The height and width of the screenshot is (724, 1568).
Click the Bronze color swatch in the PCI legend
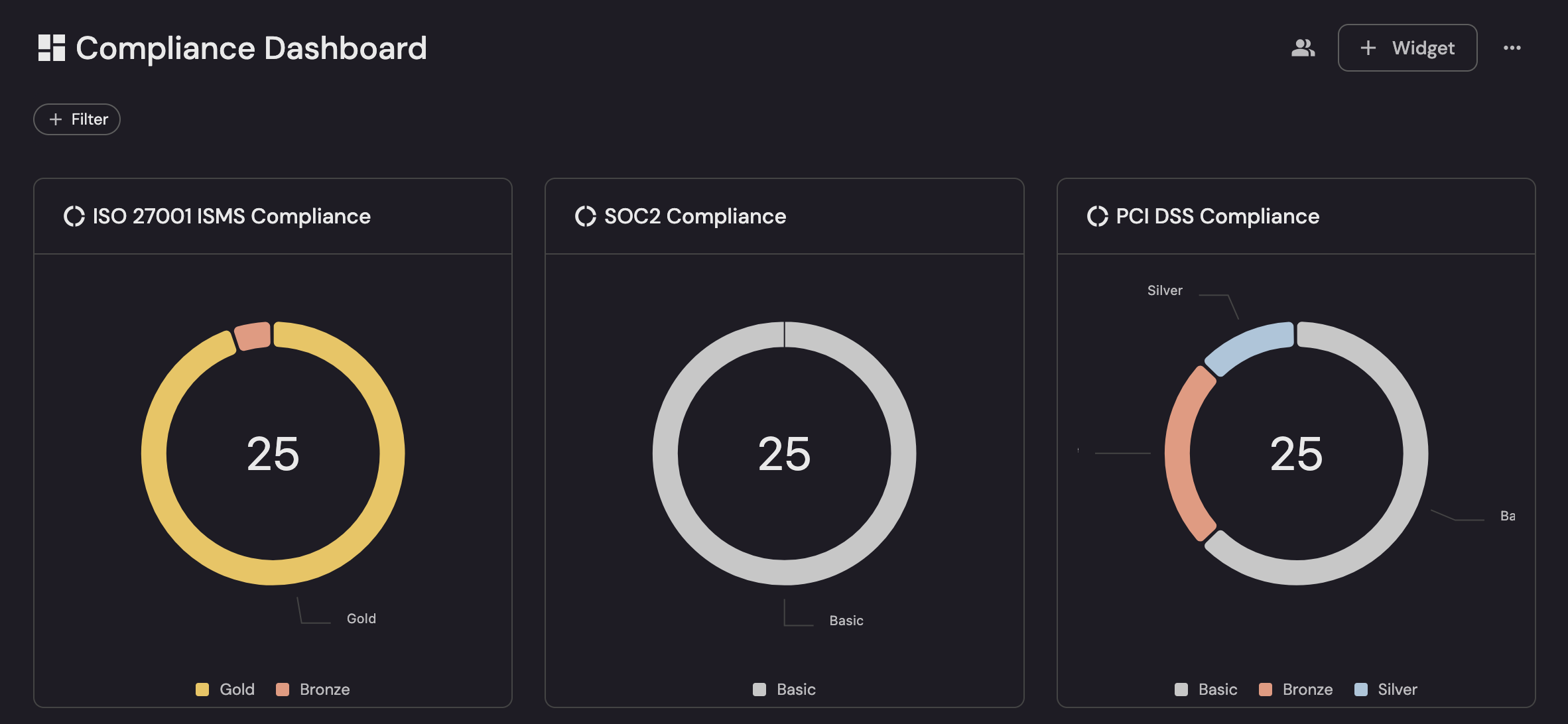coord(1265,689)
